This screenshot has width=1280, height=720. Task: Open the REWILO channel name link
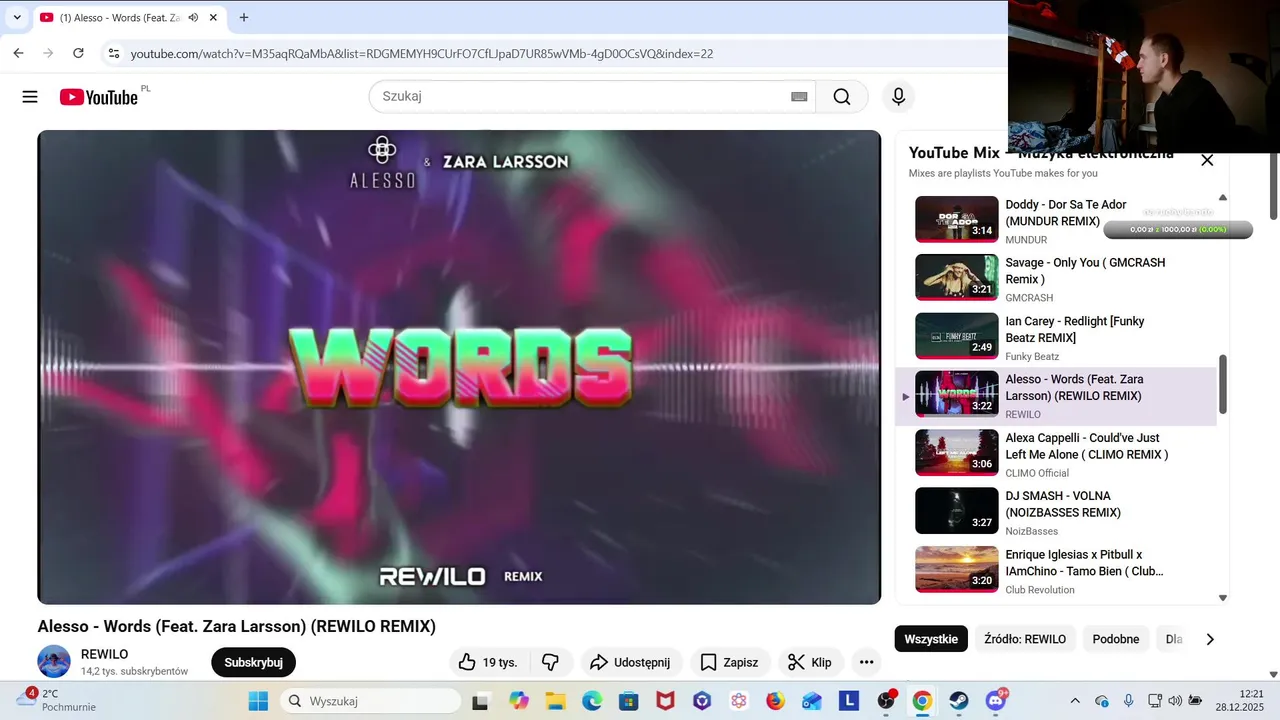(x=104, y=654)
